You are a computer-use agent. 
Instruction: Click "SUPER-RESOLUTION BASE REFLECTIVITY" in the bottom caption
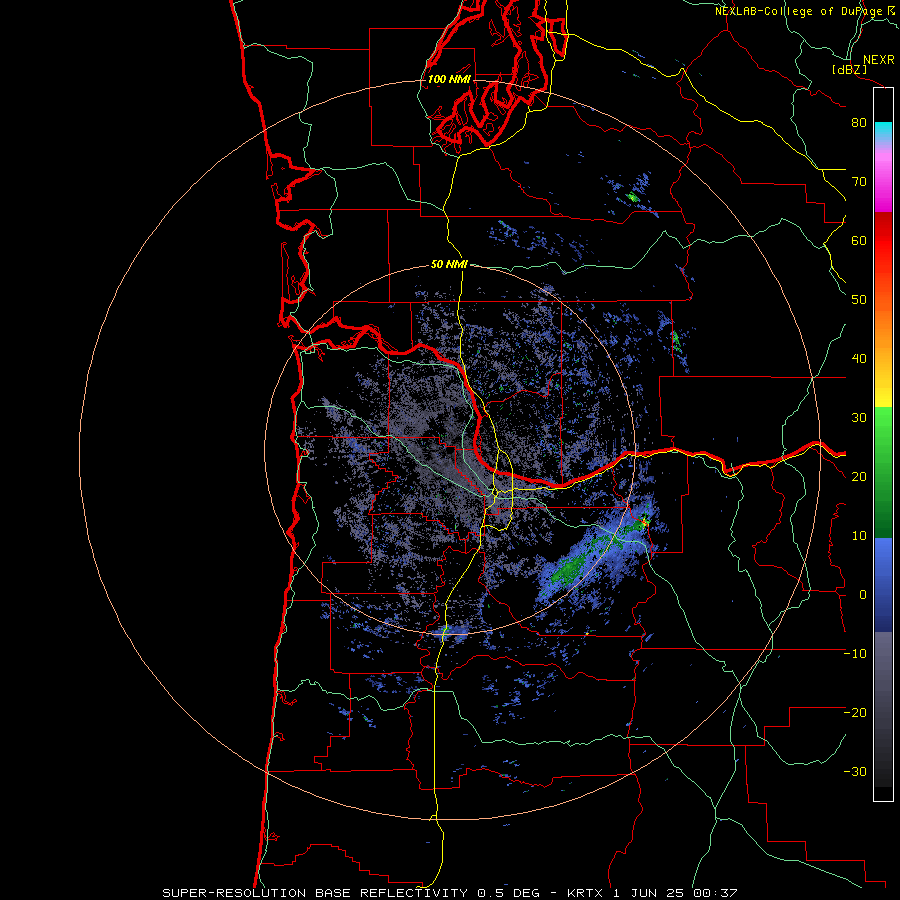[x=316, y=893]
